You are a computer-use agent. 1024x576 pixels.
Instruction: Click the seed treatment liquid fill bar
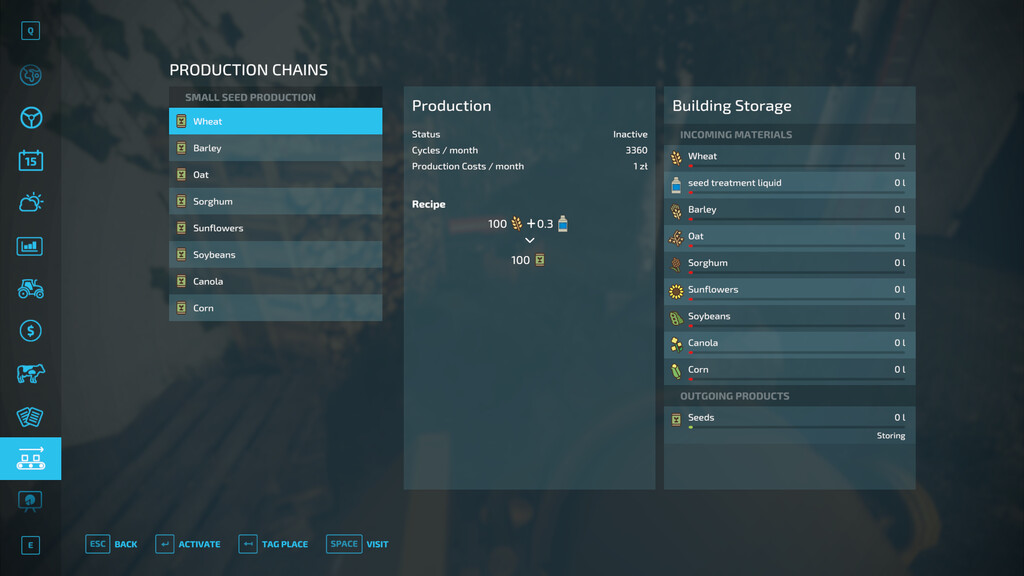795,193
